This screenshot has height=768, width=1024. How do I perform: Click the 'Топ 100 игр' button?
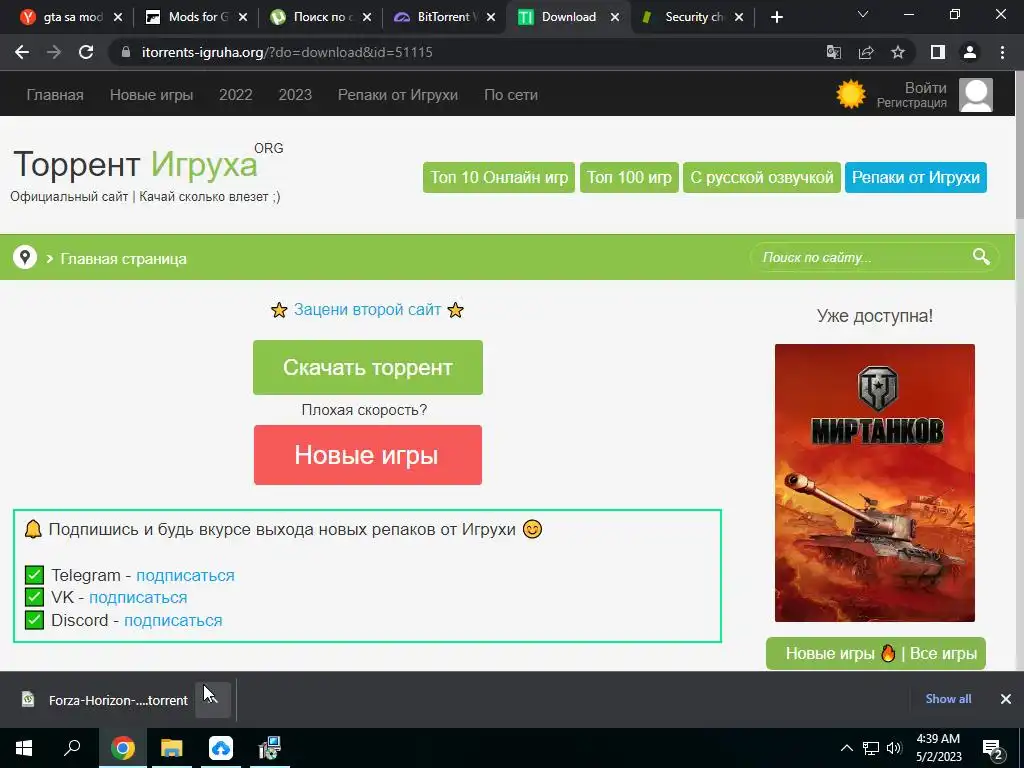tap(630, 178)
